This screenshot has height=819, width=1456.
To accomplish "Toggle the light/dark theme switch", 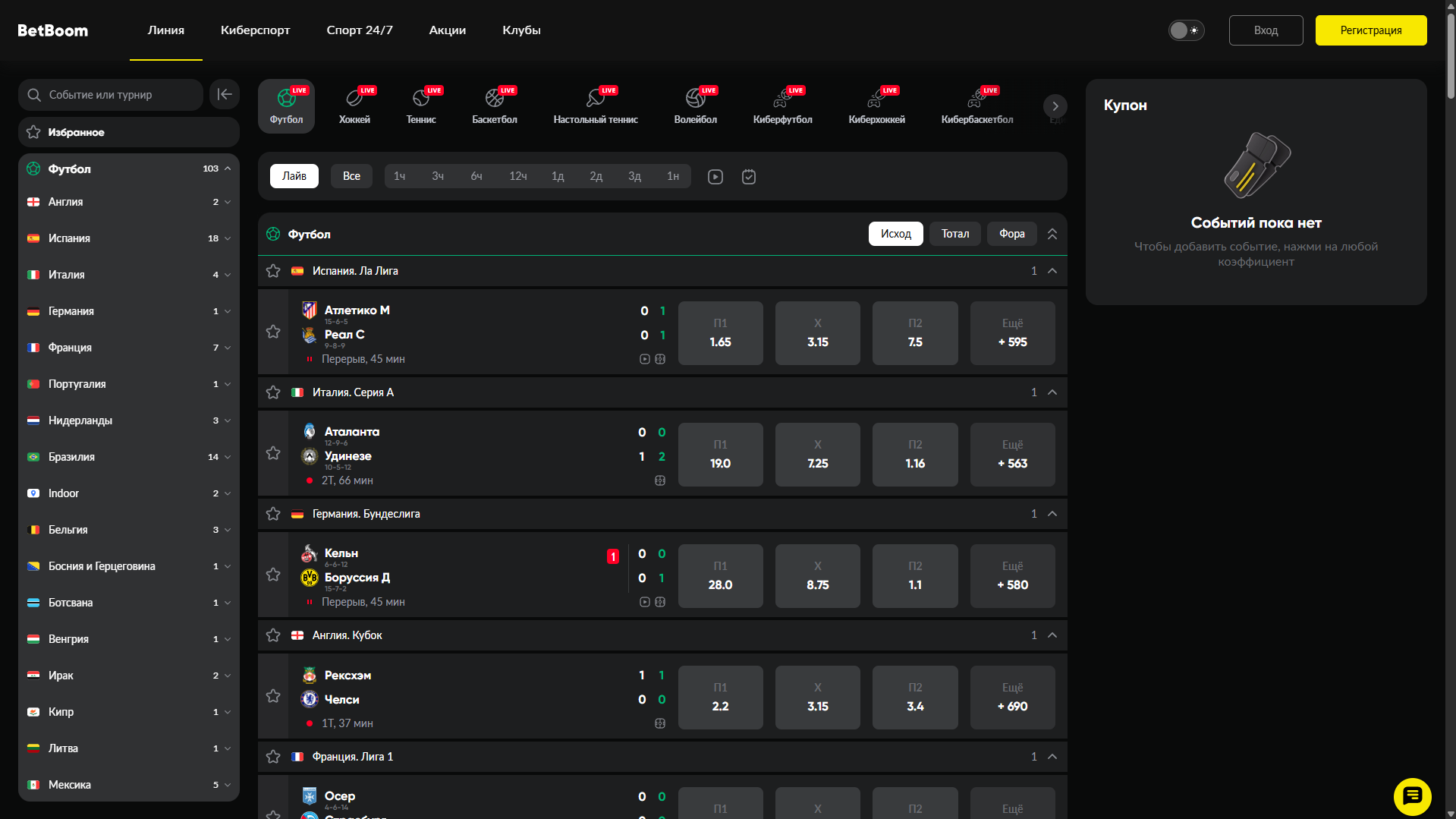I will [x=1186, y=30].
